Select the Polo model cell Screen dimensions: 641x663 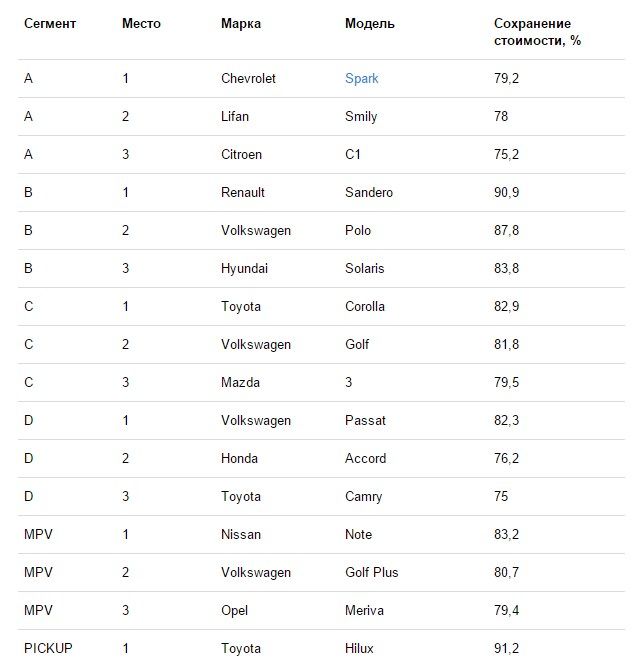coord(358,230)
